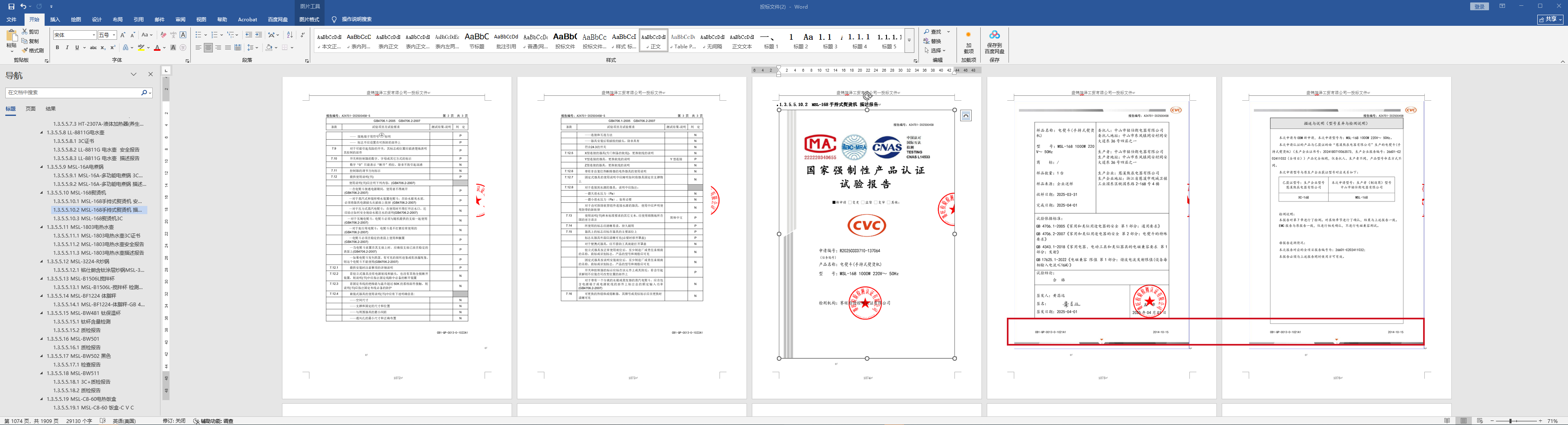This screenshot has height=425, width=1568.
Task: Save the document from the quick access toolbar
Action: (x=11, y=6)
